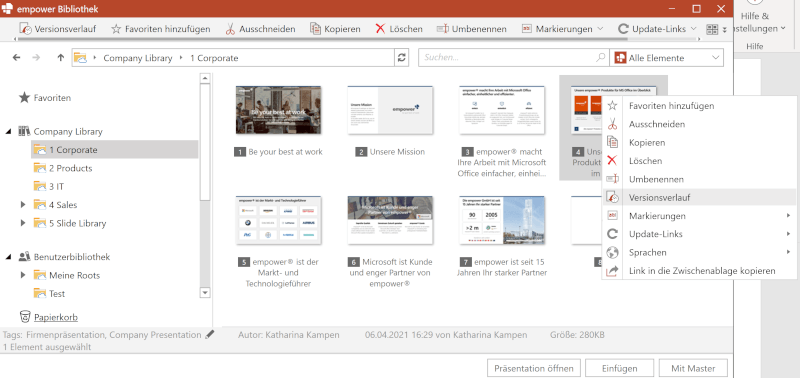Expand the 5 Slide Library folder

(22, 223)
